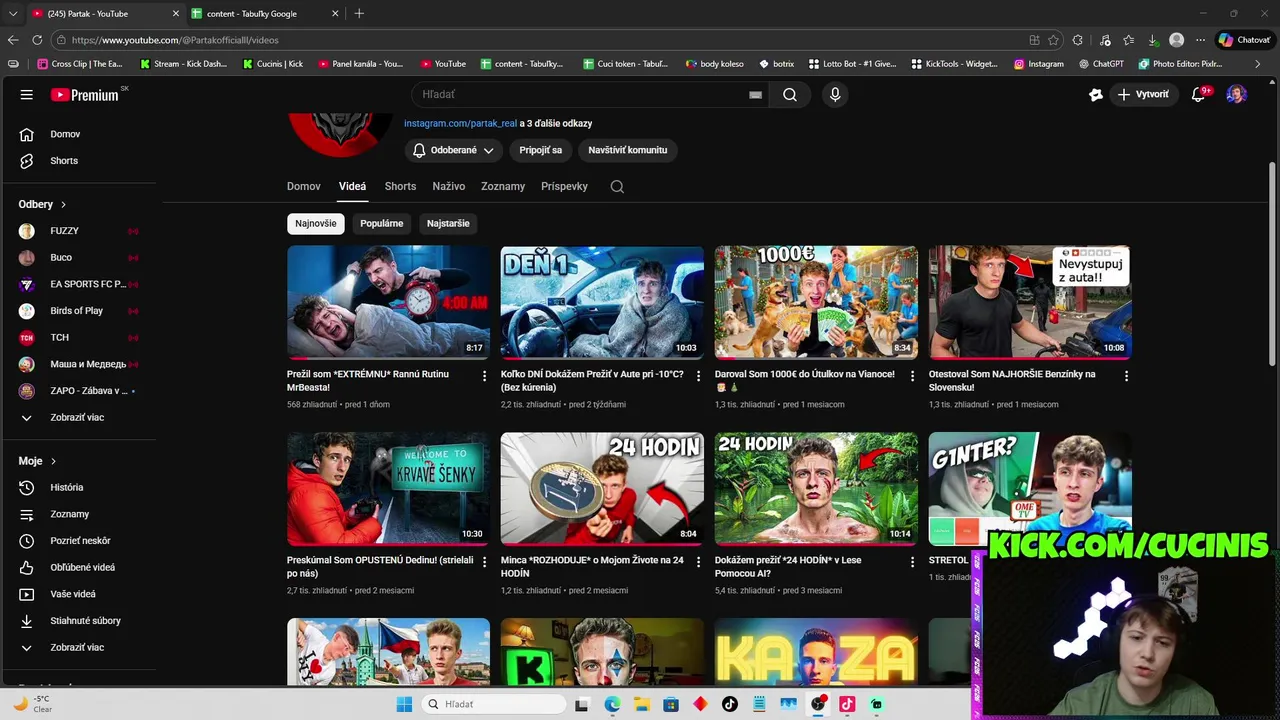
Task: Start voice search with the microphone
Action: [x=835, y=94]
